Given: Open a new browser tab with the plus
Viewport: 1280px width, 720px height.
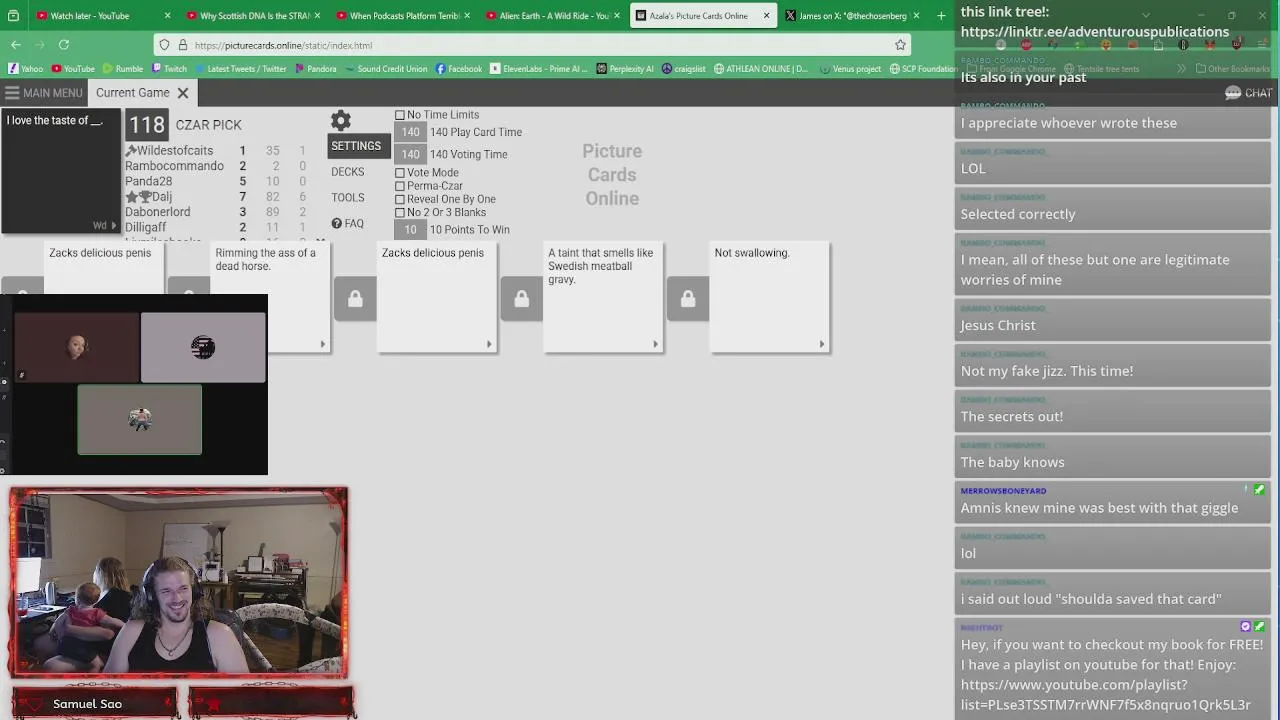Looking at the screenshot, I should pyautogui.click(x=941, y=16).
